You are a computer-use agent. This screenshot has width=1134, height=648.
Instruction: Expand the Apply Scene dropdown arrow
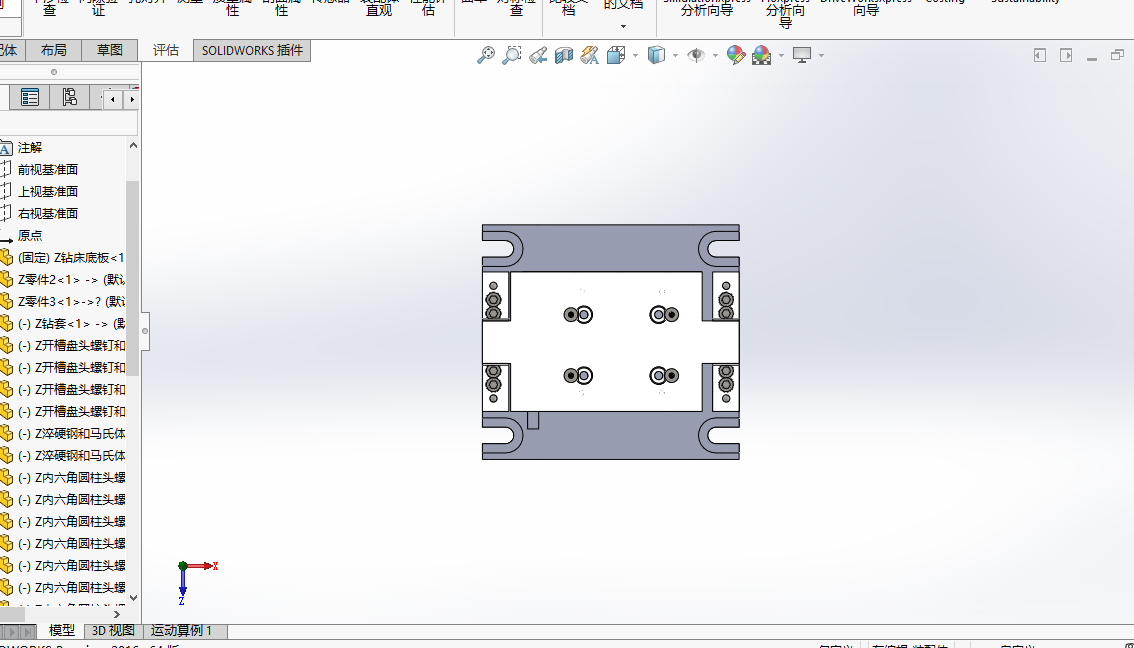point(782,55)
